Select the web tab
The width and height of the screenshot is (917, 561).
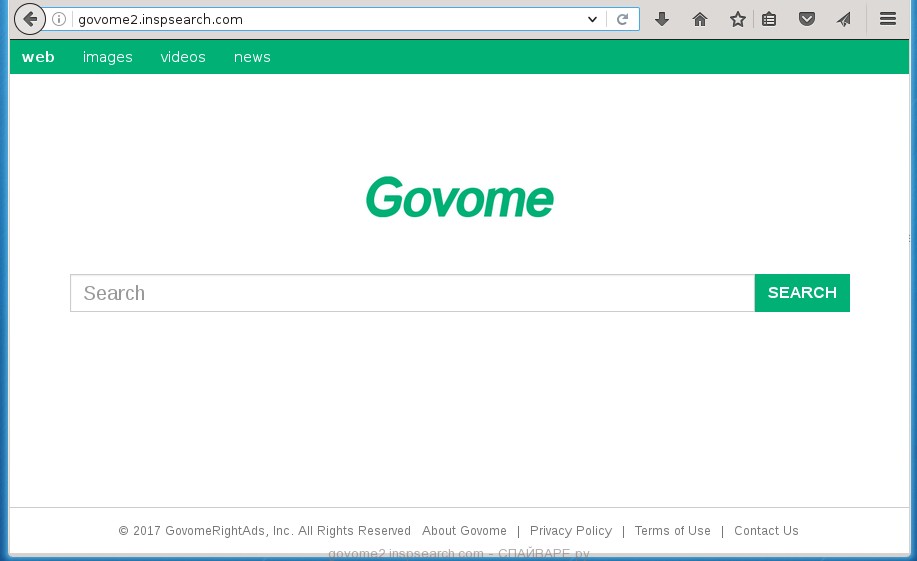(x=38, y=57)
